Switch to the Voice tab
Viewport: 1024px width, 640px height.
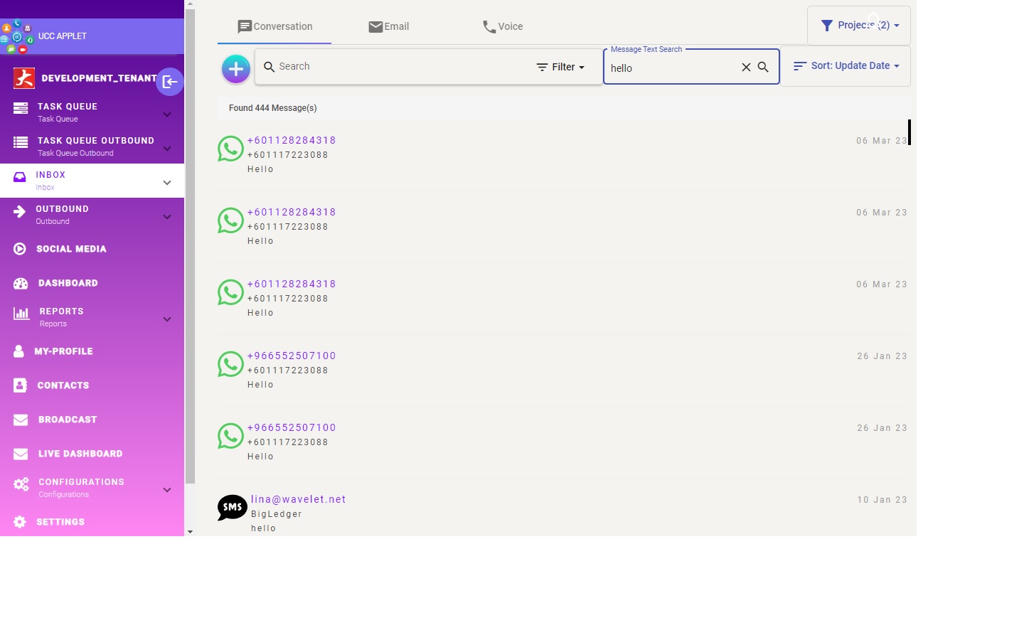click(502, 27)
